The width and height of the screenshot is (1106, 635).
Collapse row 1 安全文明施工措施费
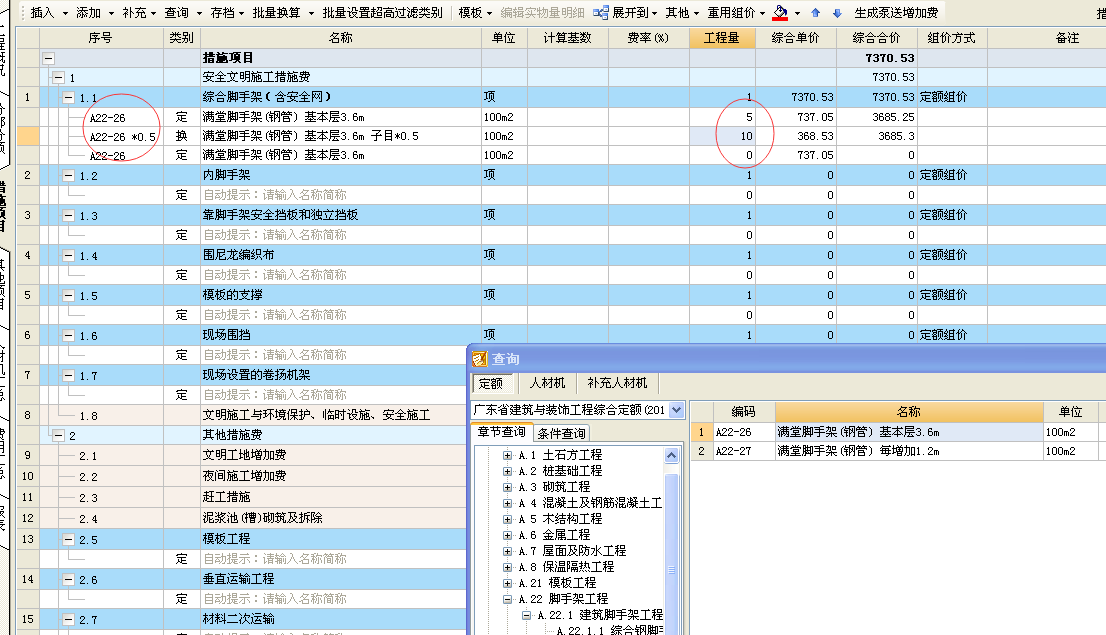point(59,78)
